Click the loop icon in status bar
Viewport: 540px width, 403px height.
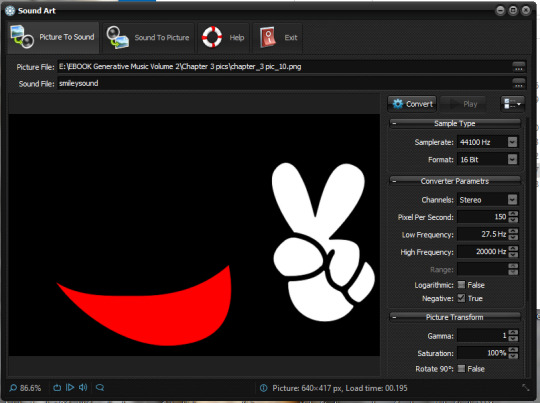(57, 388)
